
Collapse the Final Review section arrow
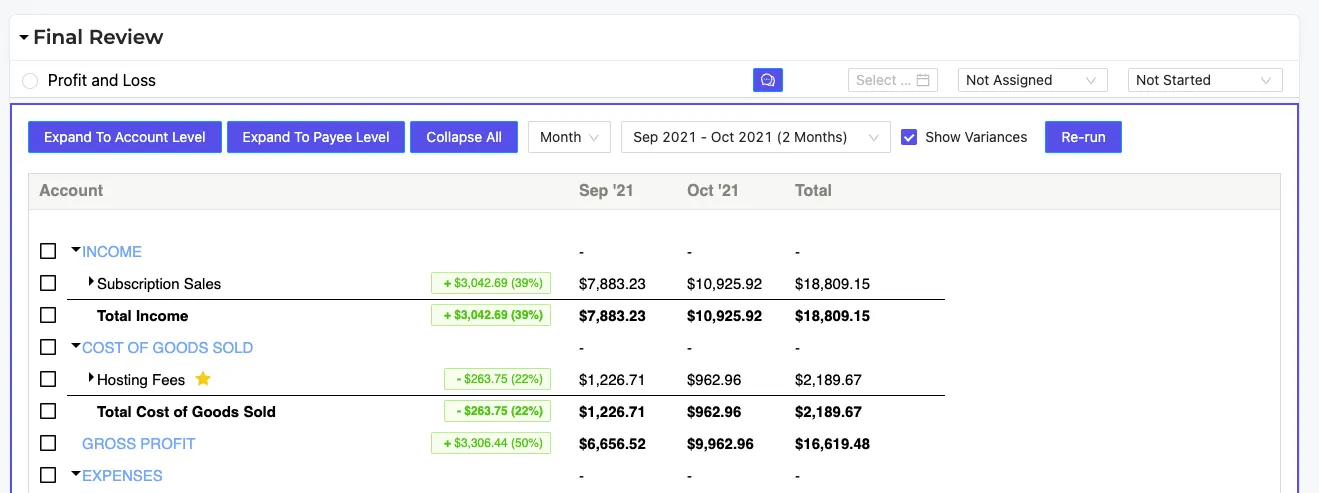(x=24, y=38)
